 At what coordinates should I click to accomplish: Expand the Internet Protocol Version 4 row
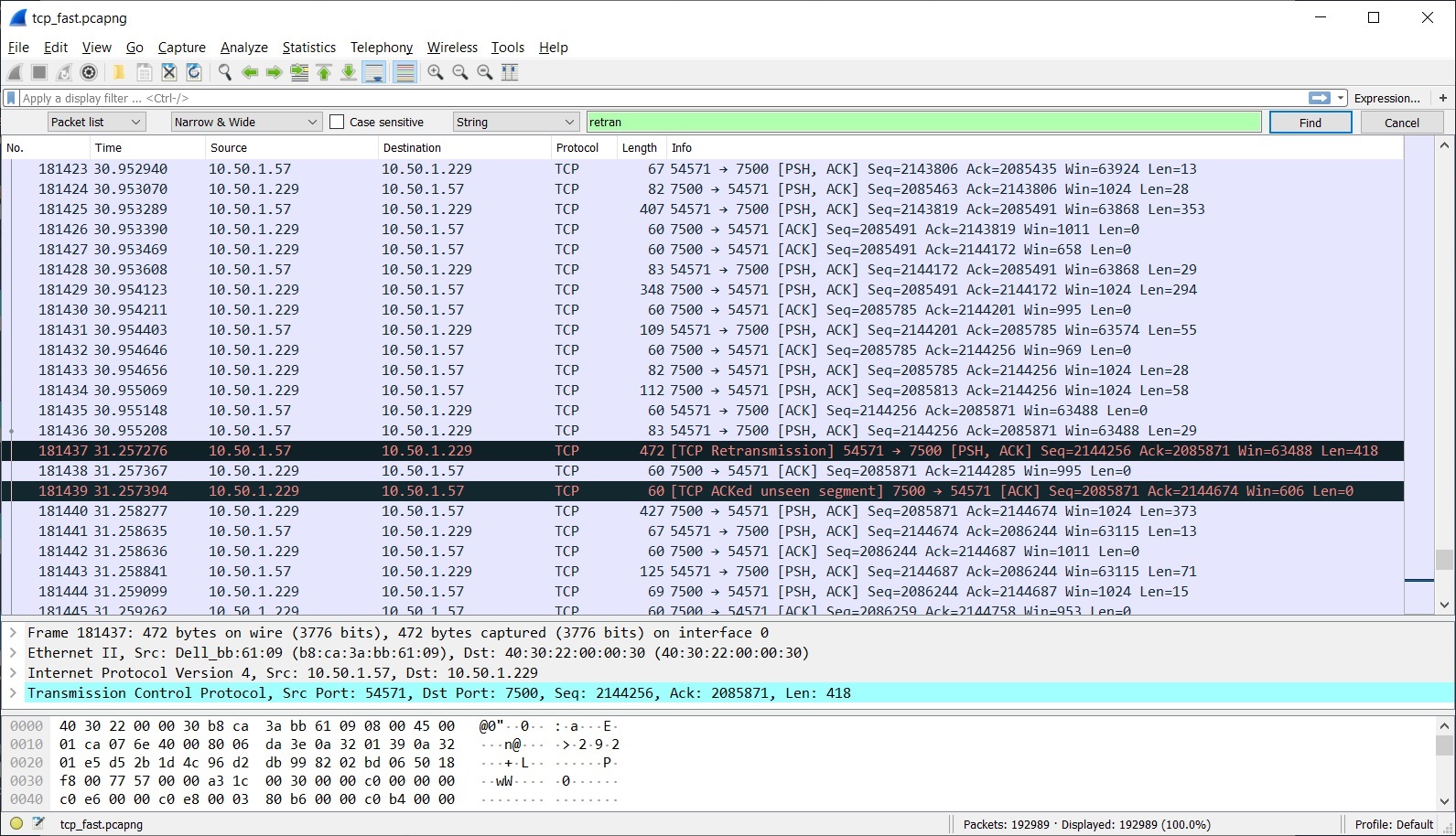point(13,673)
